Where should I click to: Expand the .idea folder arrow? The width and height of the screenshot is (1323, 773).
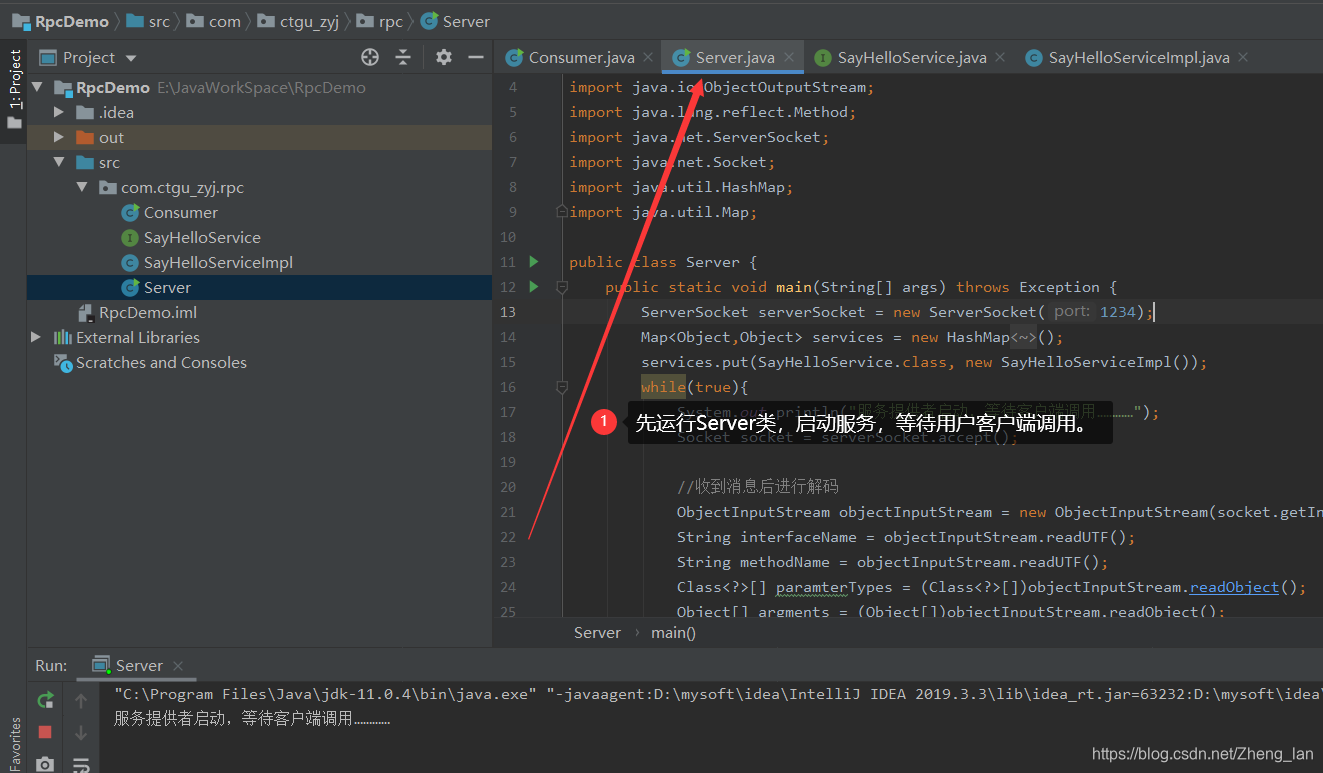[x=60, y=112]
